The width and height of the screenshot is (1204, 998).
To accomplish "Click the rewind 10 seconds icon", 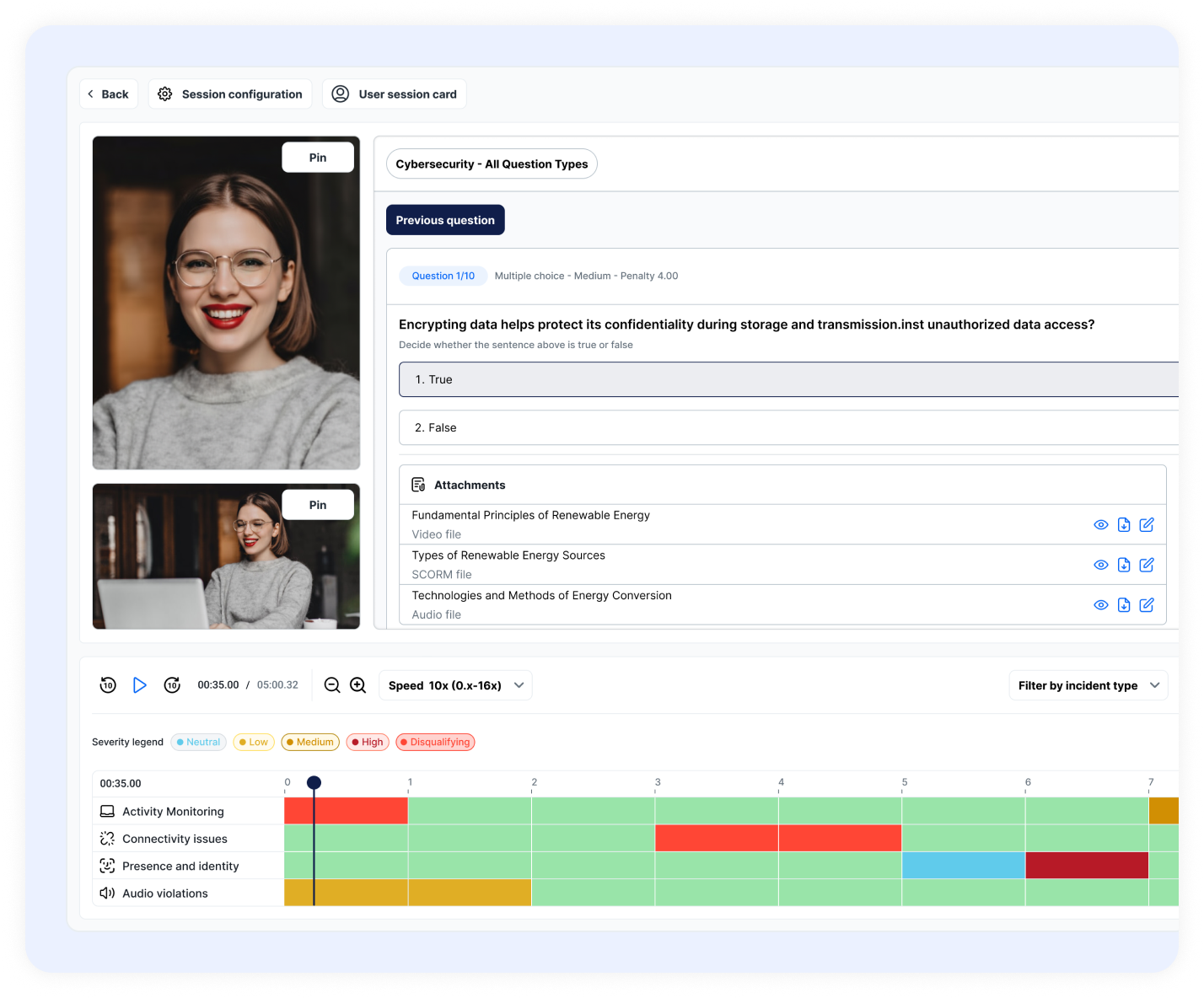I will (x=108, y=685).
